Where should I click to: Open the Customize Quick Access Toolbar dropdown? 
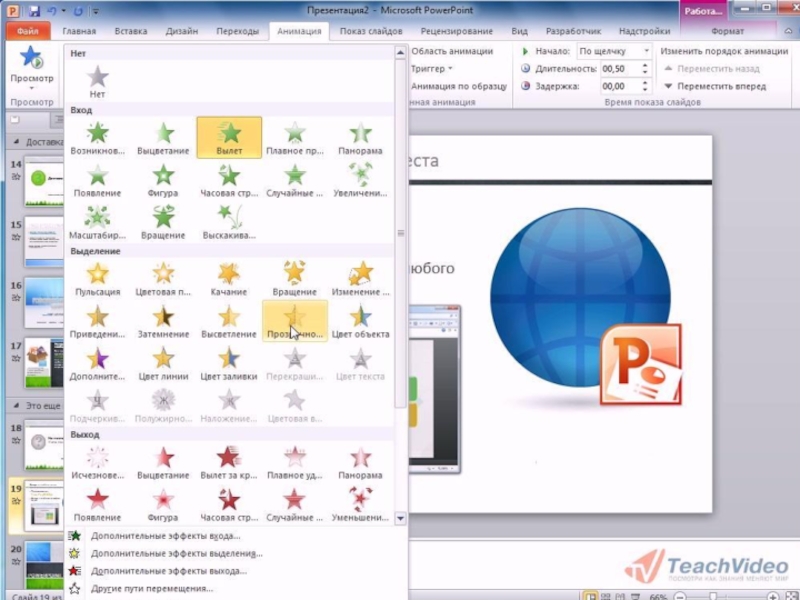[x=96, y=11]
